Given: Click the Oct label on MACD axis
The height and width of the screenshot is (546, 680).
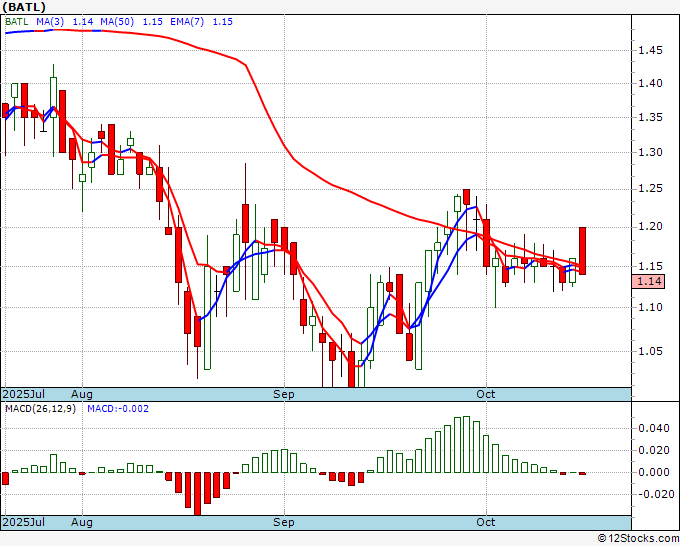Looking at the screenshot, I should click(486, 522).
